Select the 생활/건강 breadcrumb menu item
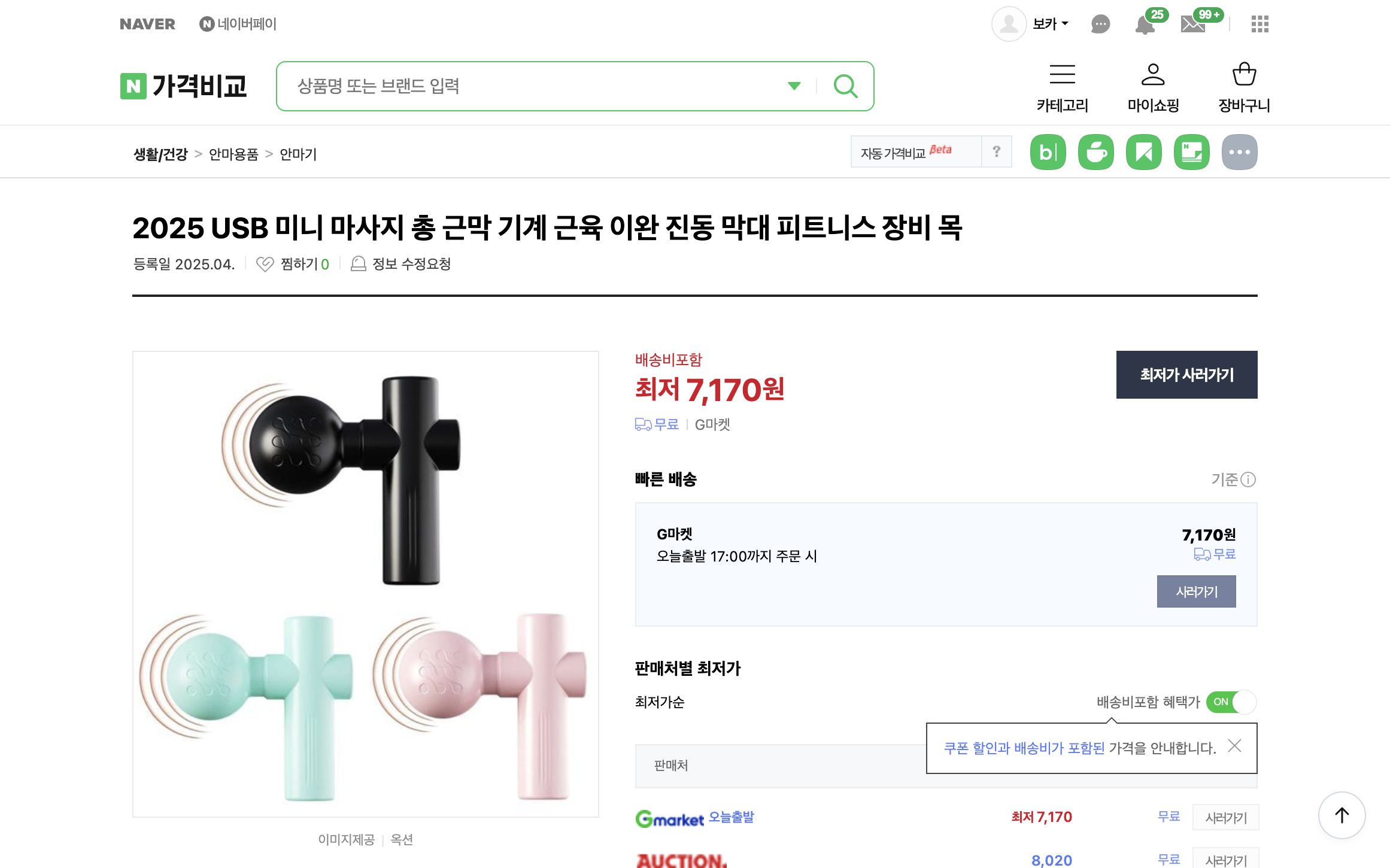 coord(160,154)
